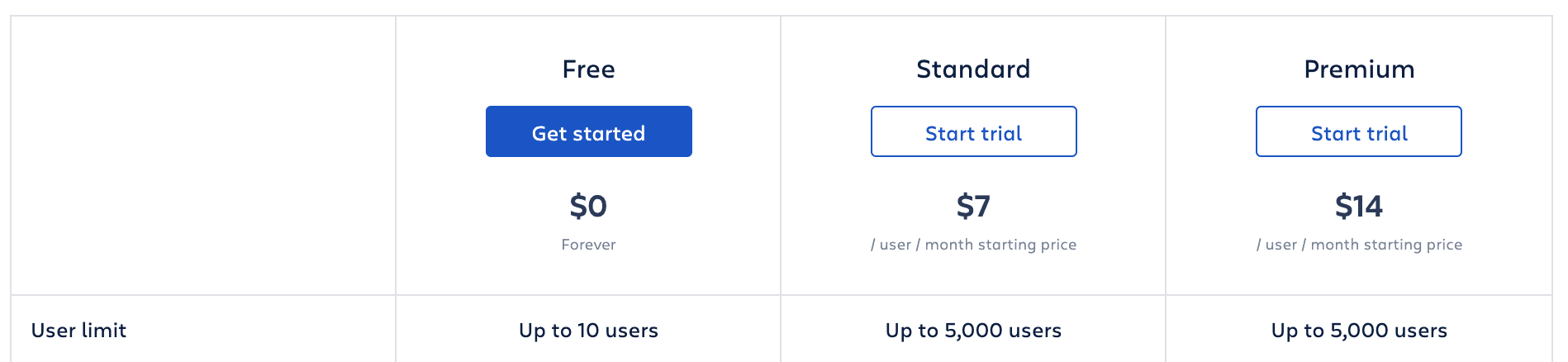Viewport: 1568px width, 362px height.
Task: Click Standard's Up to 5,000 users cell
Action: click(x=973, y=331)
